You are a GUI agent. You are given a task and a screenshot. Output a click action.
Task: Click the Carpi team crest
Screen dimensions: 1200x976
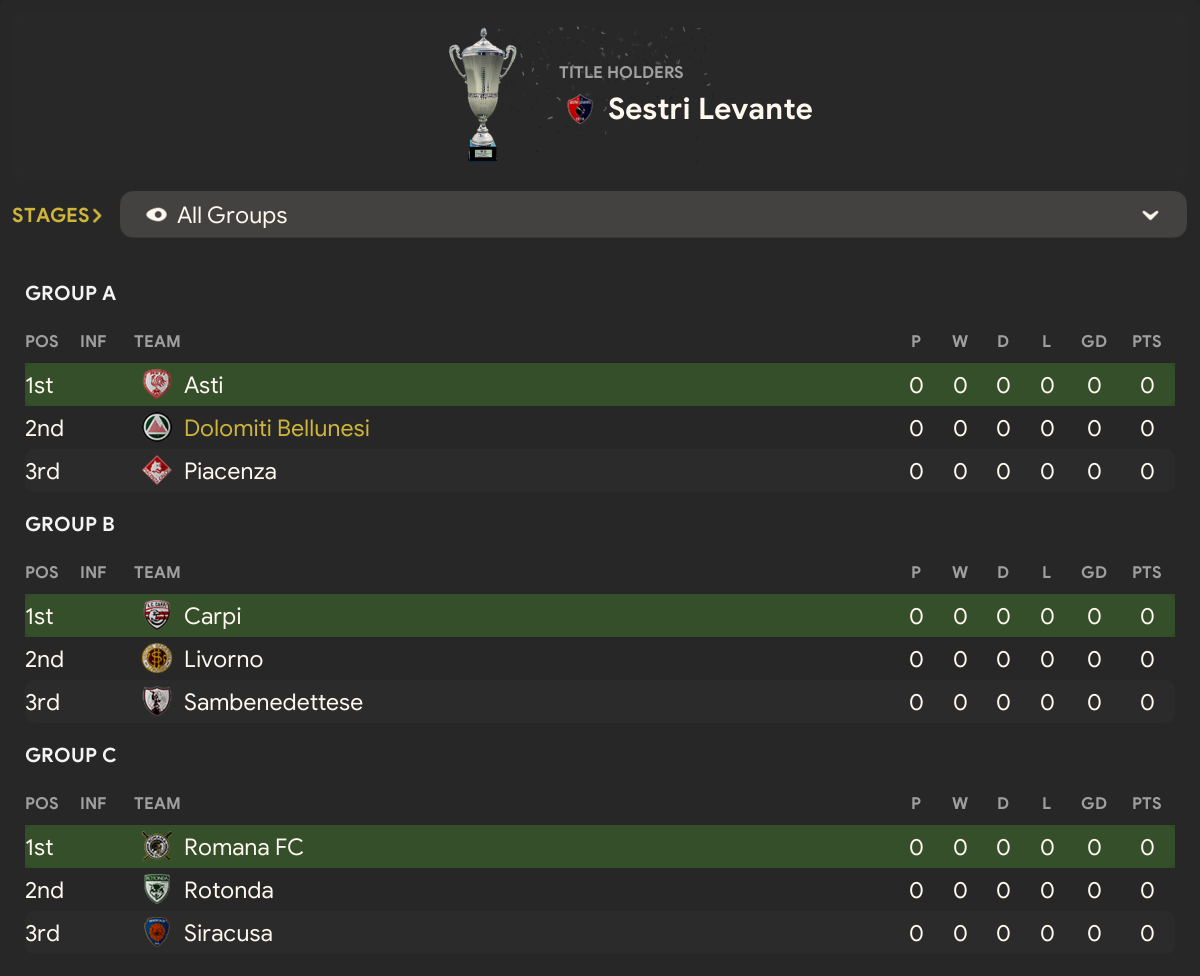click(157, 616)
